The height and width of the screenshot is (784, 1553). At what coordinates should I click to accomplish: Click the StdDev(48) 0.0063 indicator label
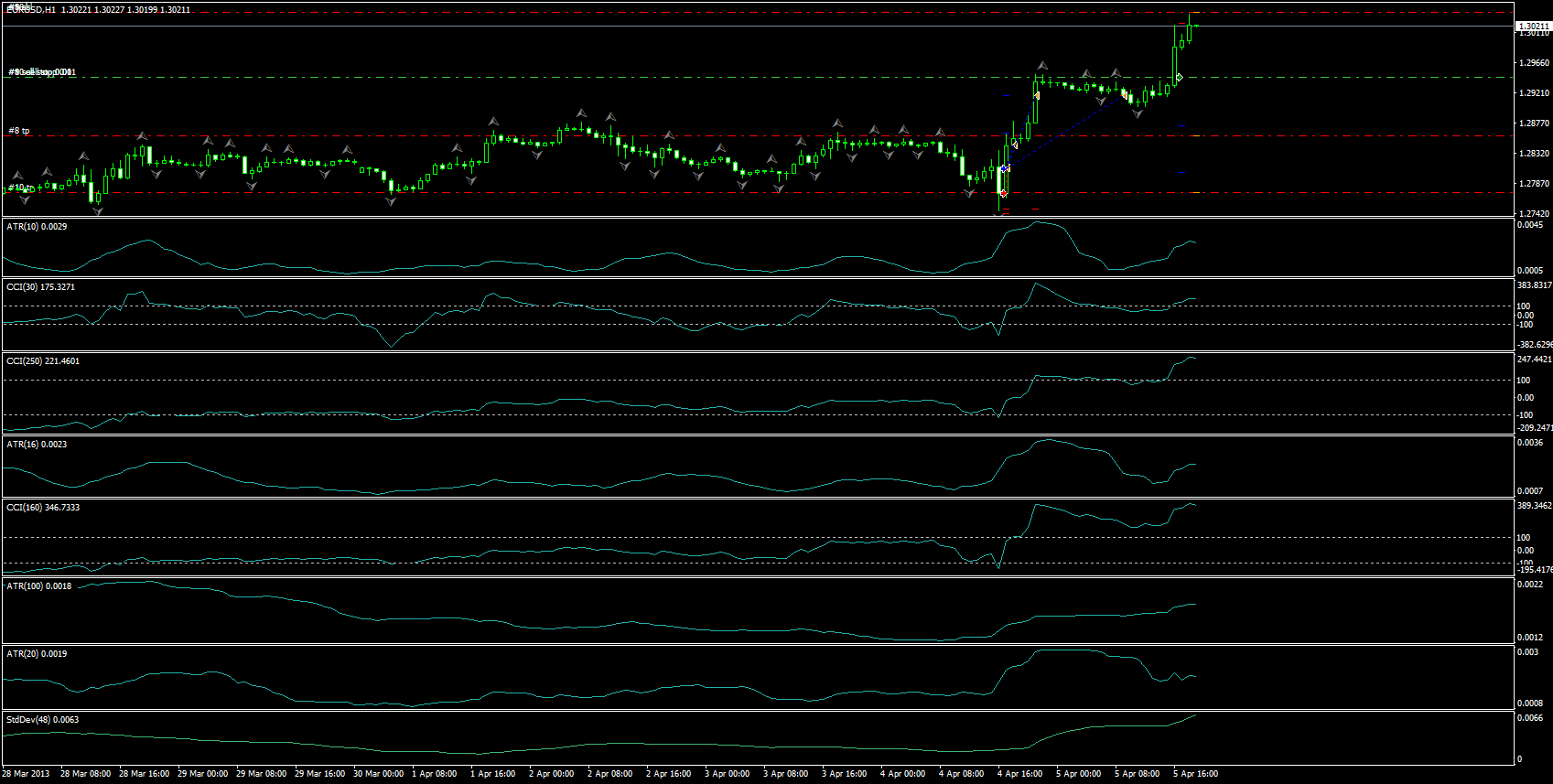pyautogui.click(x=43, y=719)
